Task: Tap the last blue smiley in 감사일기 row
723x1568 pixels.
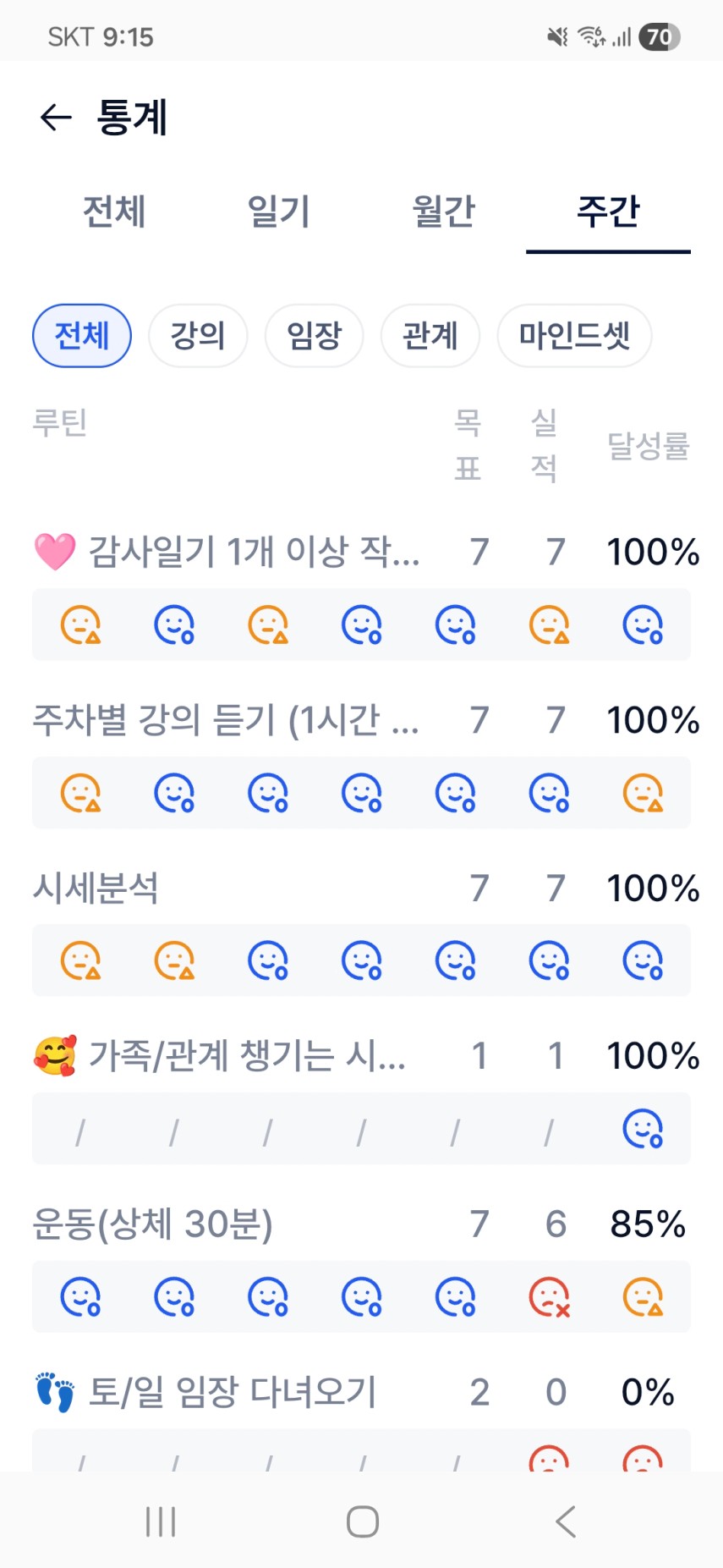Action: (x=643, y=625)
